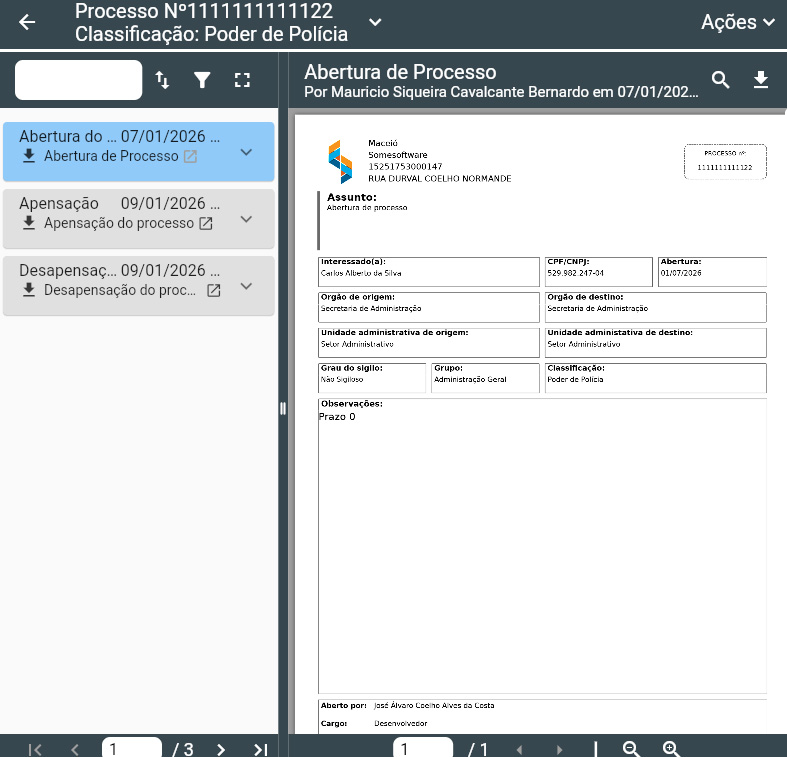
Task: Expand the Apensação list item
Action: (247, 219)
